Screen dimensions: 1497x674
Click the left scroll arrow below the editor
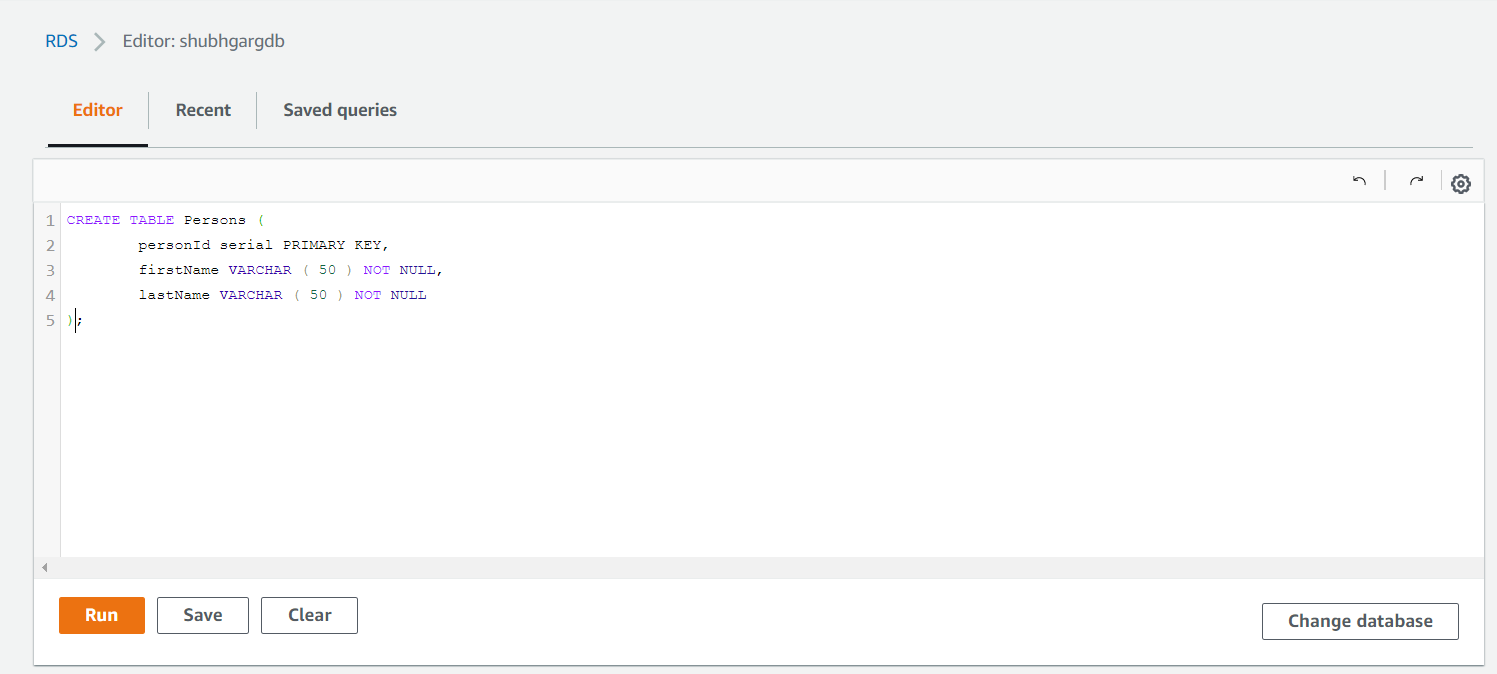pos(45,566)
